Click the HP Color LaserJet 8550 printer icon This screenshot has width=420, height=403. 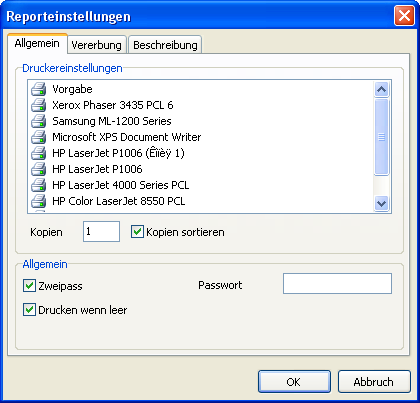(x=39, y=201)
